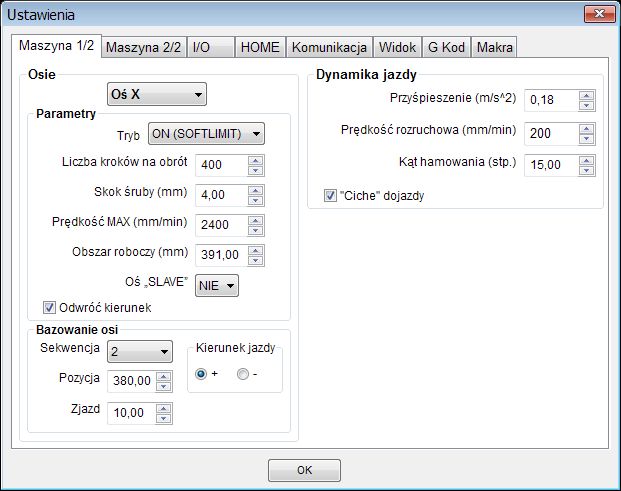The image size is (621, 491).
Task: Click the OK button
Action: (304, 470)
